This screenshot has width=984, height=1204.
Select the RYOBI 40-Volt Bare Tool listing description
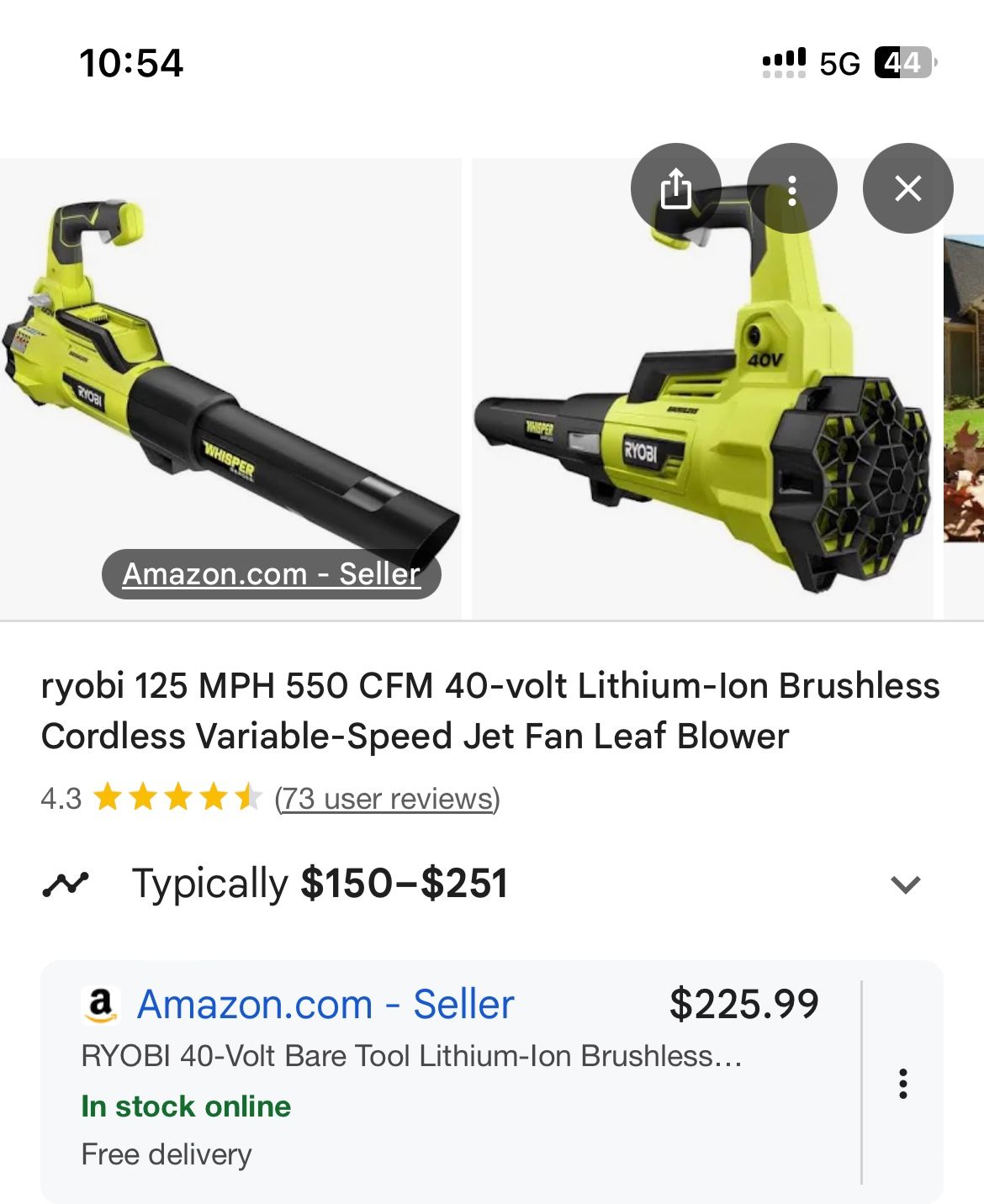point(411,1056)
